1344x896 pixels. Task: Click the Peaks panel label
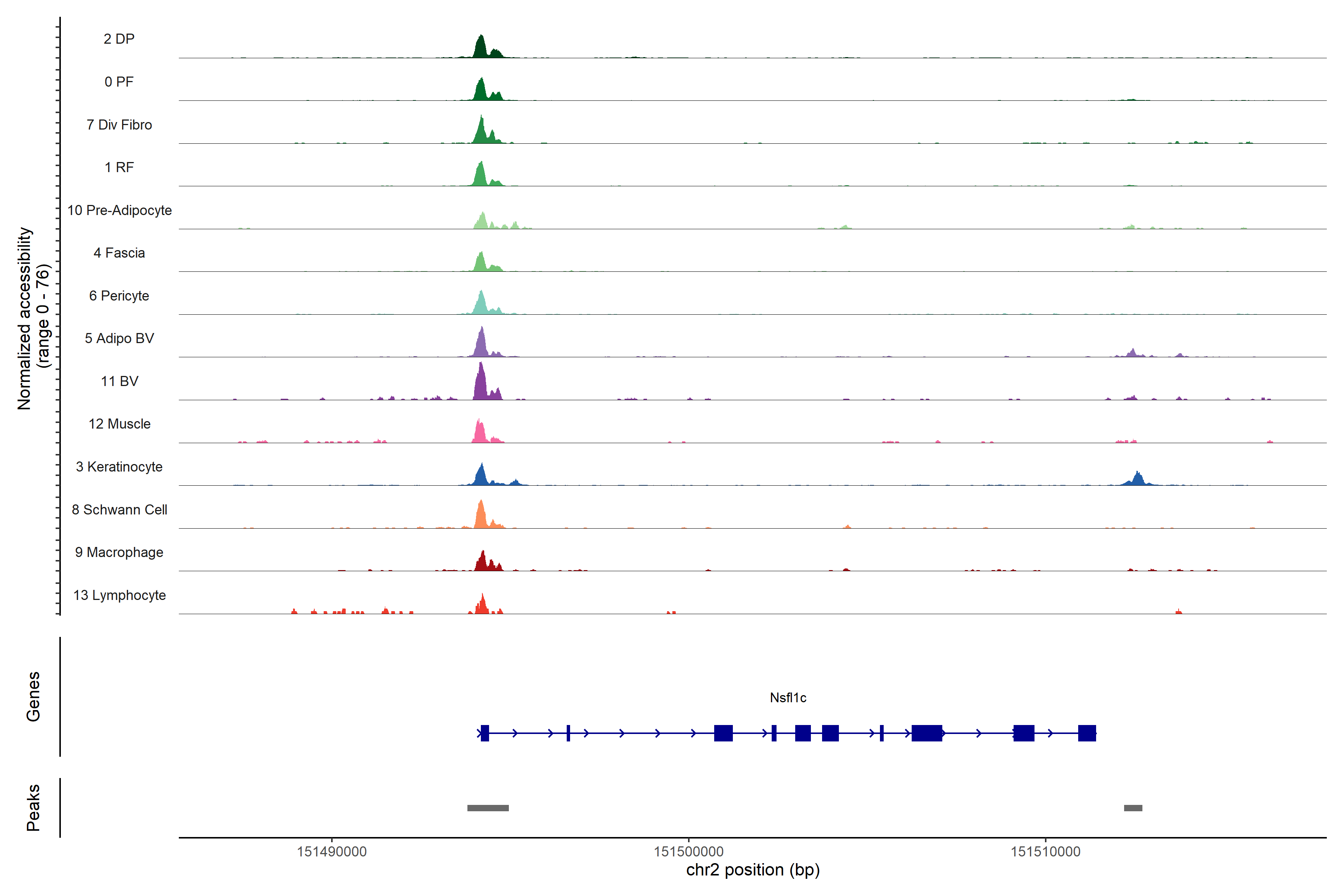[33, 808]
